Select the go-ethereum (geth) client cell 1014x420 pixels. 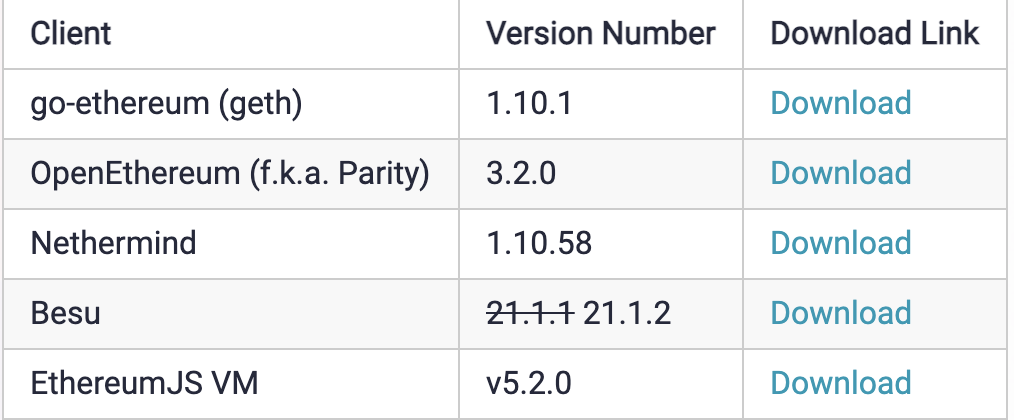point(153,103)
